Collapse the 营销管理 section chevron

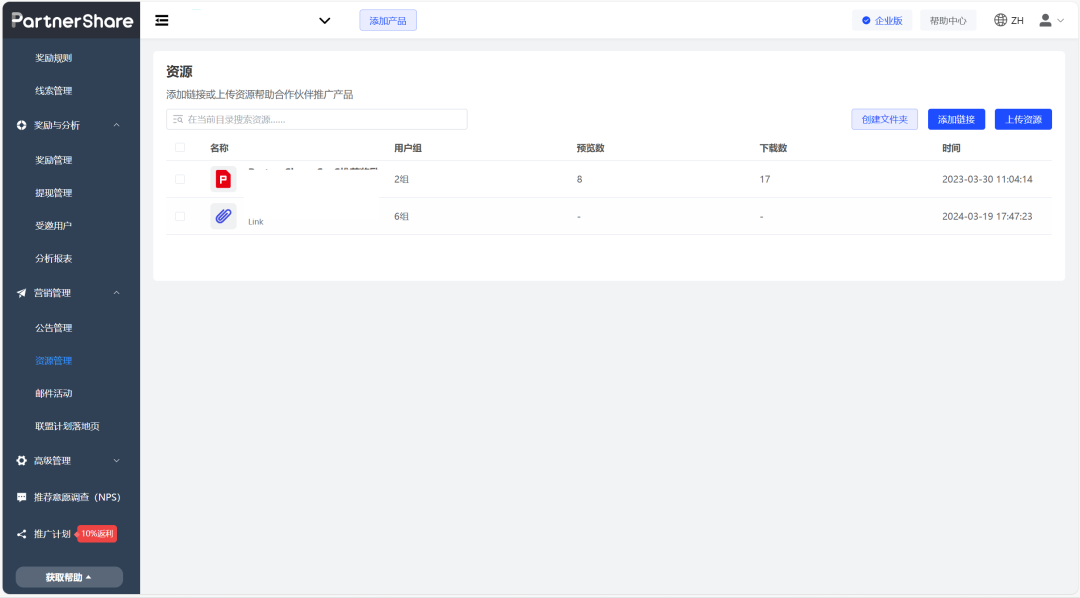(x=116, y=293)
